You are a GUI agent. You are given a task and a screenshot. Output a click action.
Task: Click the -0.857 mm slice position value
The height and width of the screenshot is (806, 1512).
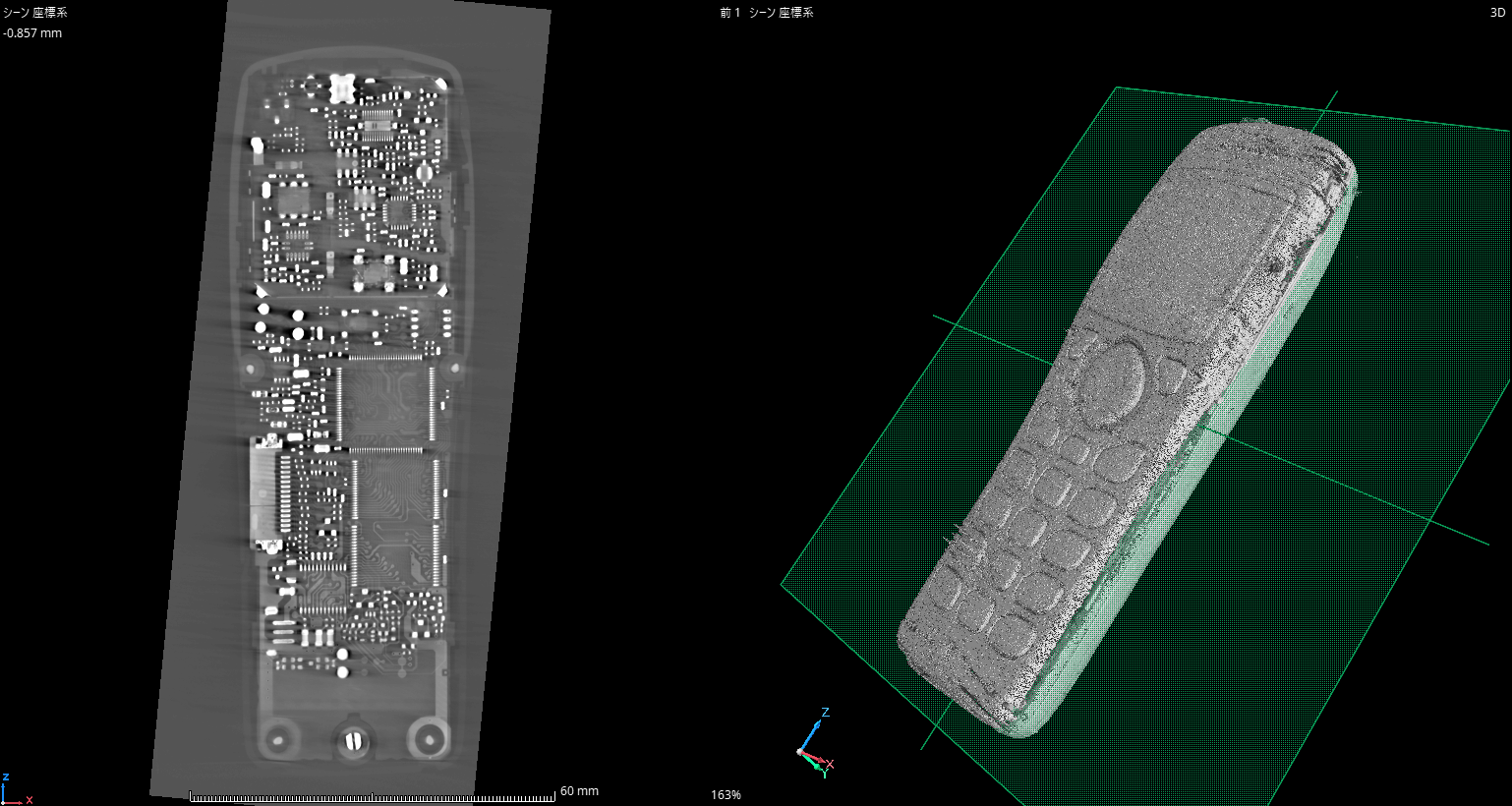click(32, 33)
